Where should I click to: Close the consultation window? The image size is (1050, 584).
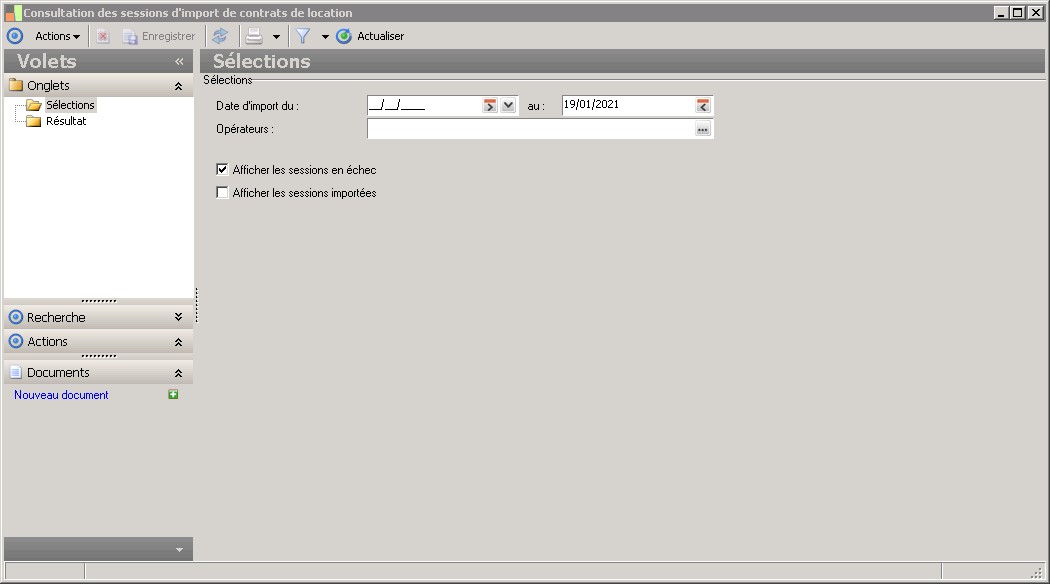coord(1035,12)
